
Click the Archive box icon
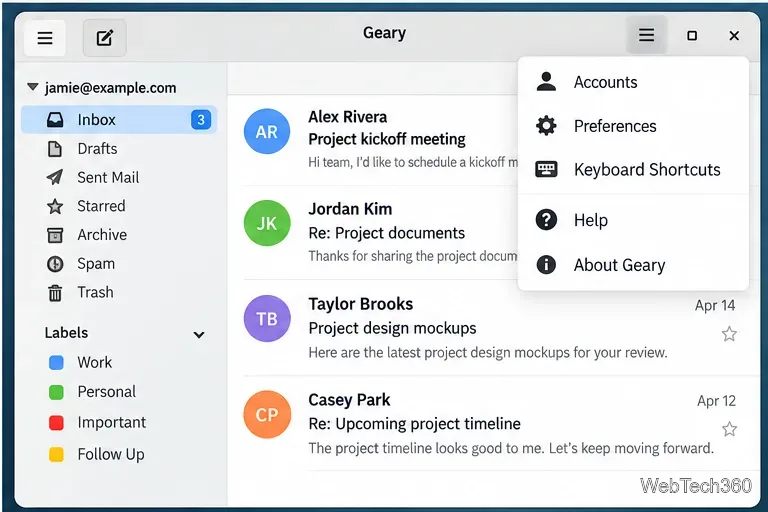click(55, 235)
